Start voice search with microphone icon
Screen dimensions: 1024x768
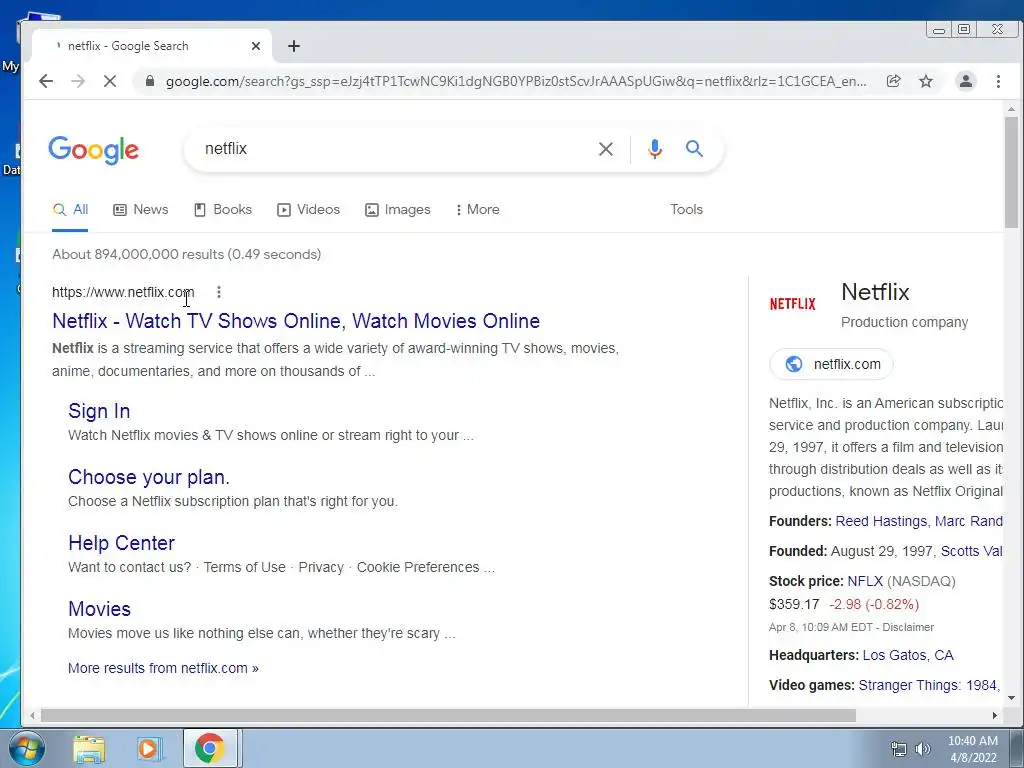(654, 149)
